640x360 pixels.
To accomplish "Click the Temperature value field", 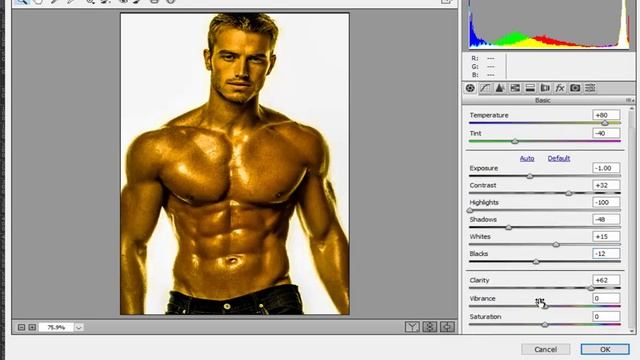I will pos(606,115).
